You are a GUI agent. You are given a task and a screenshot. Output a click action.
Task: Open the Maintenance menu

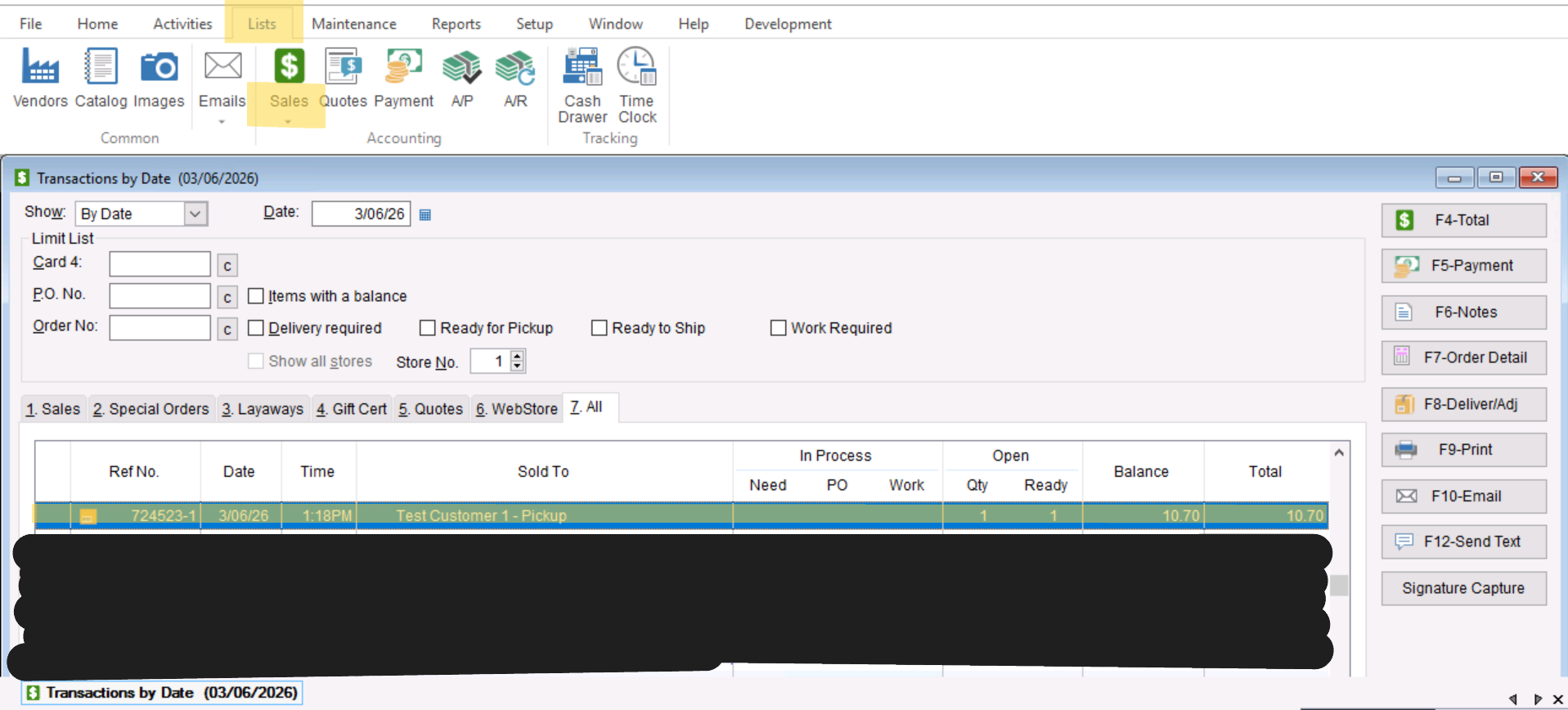coord(353,24)
